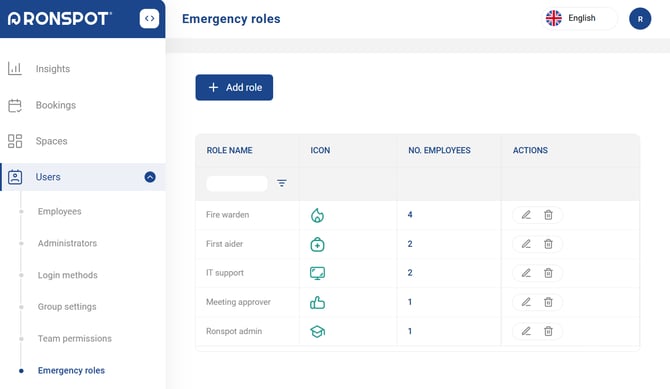This screenshot has height=389, width=670.
Task: Open the First aider employee count 2
Action: pos(410,244)
